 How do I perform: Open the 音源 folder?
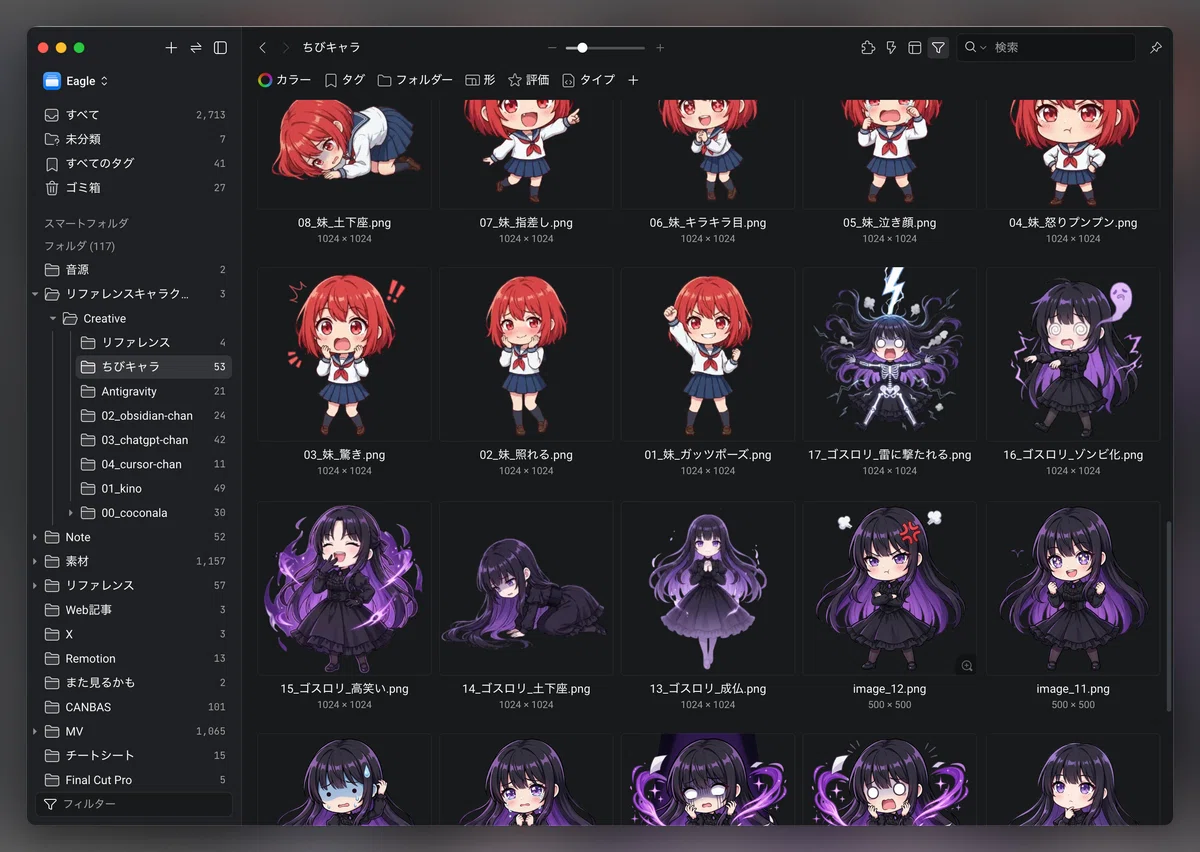135,270
